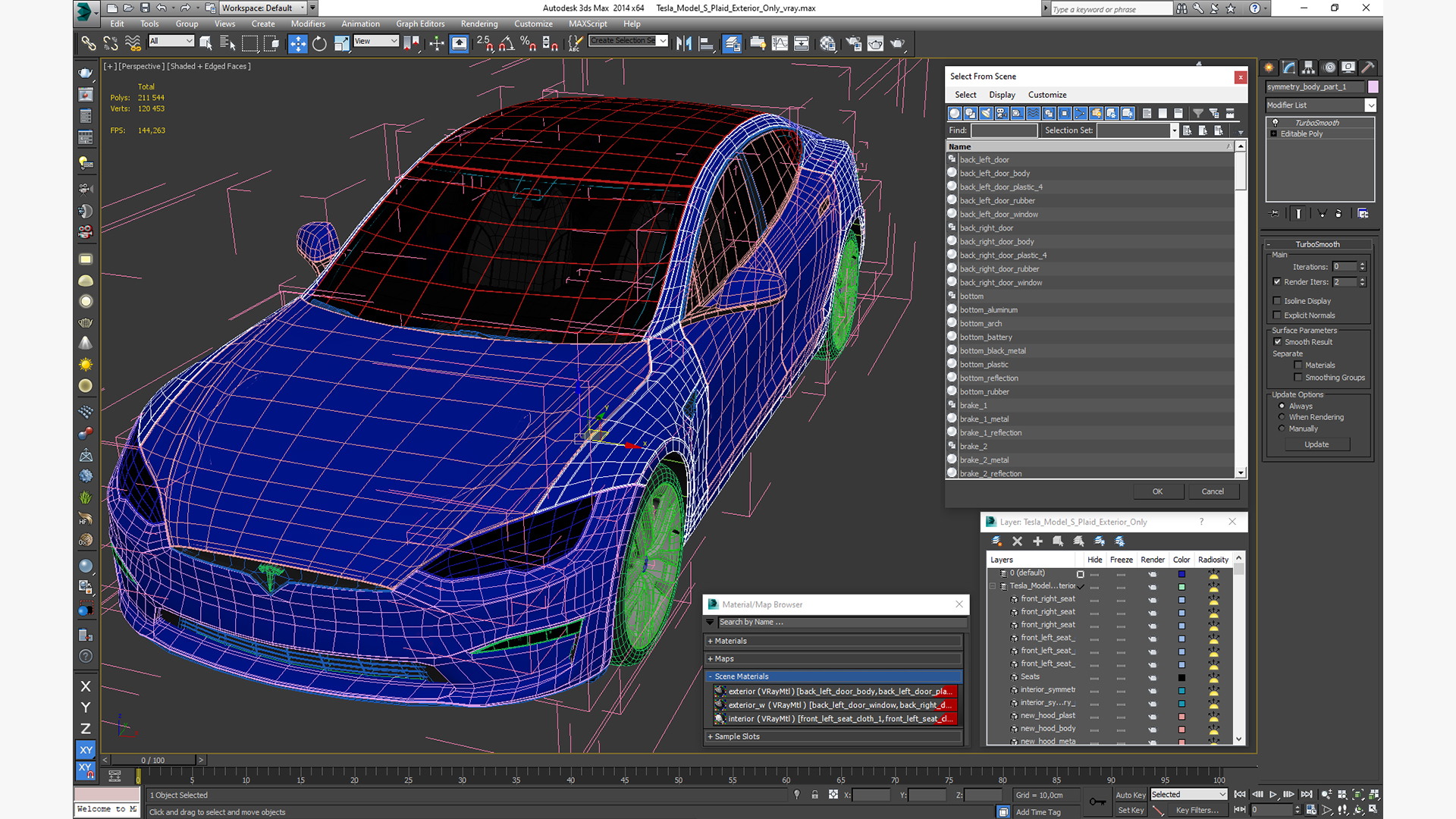Toggle the Smooth Result checkbox

click(x=1278, y=342)
